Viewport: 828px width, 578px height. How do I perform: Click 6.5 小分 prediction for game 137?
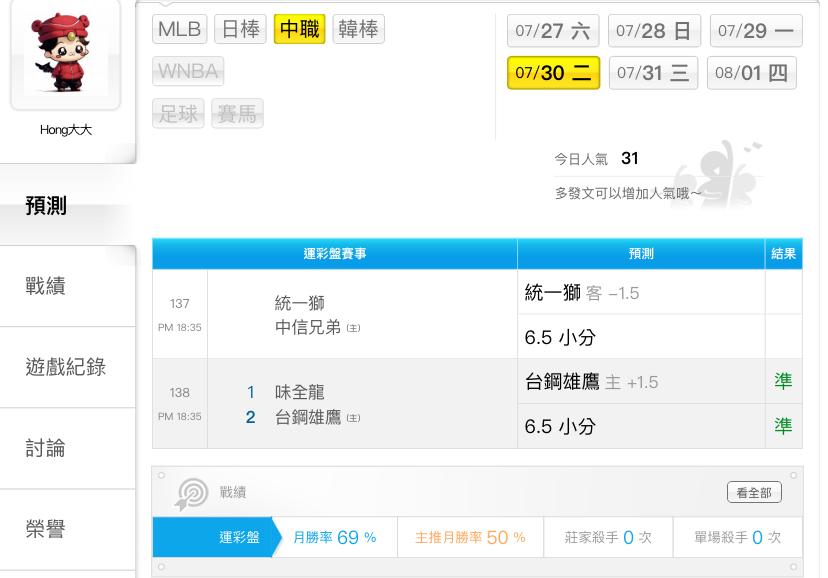point(560,337)
